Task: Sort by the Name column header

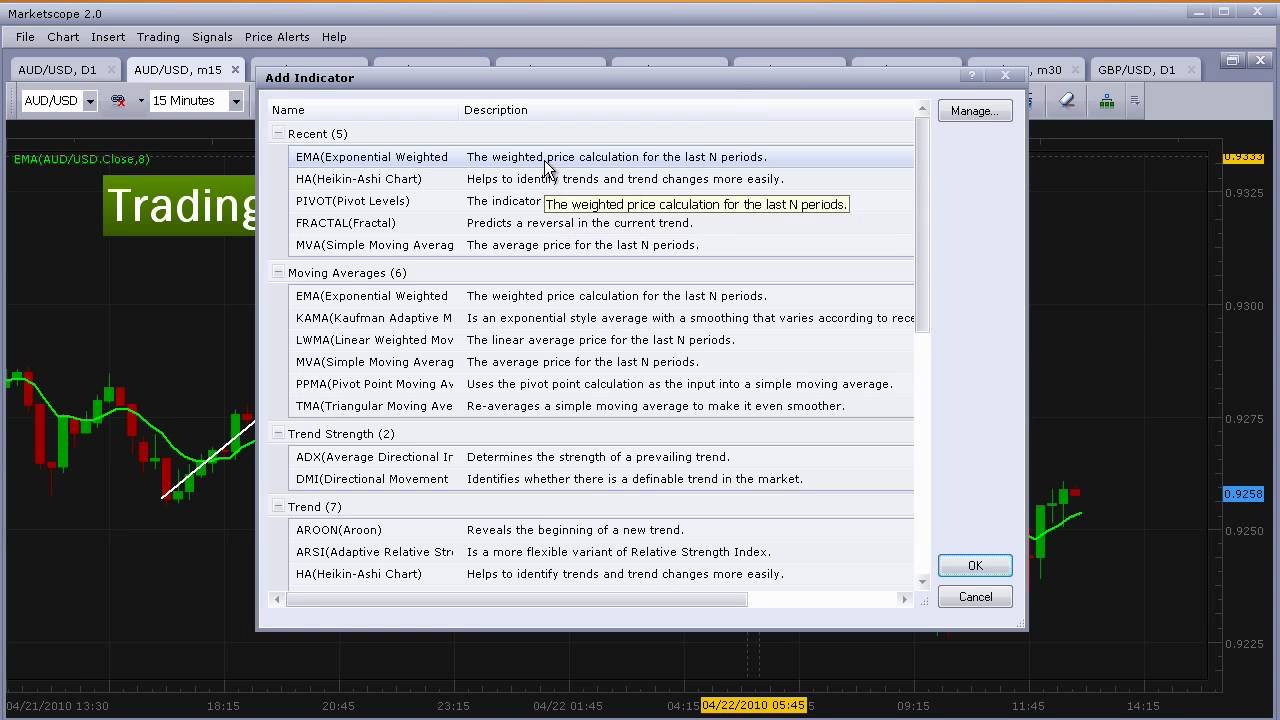Action: [x=364, y=110]
